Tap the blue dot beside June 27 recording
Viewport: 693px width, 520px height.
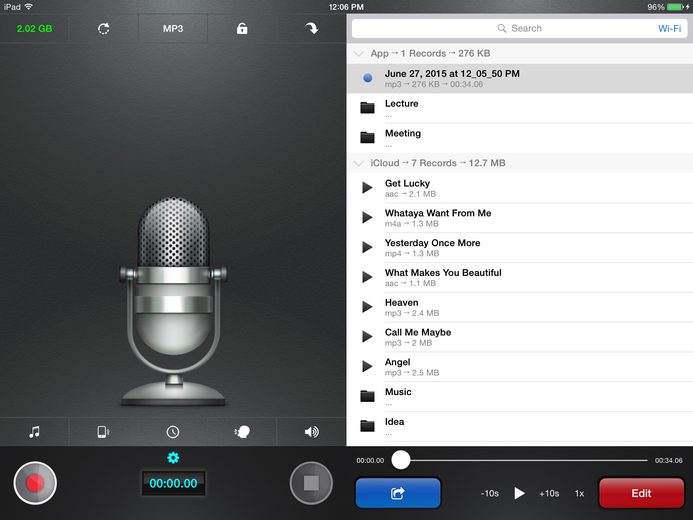tap(367, 78)
